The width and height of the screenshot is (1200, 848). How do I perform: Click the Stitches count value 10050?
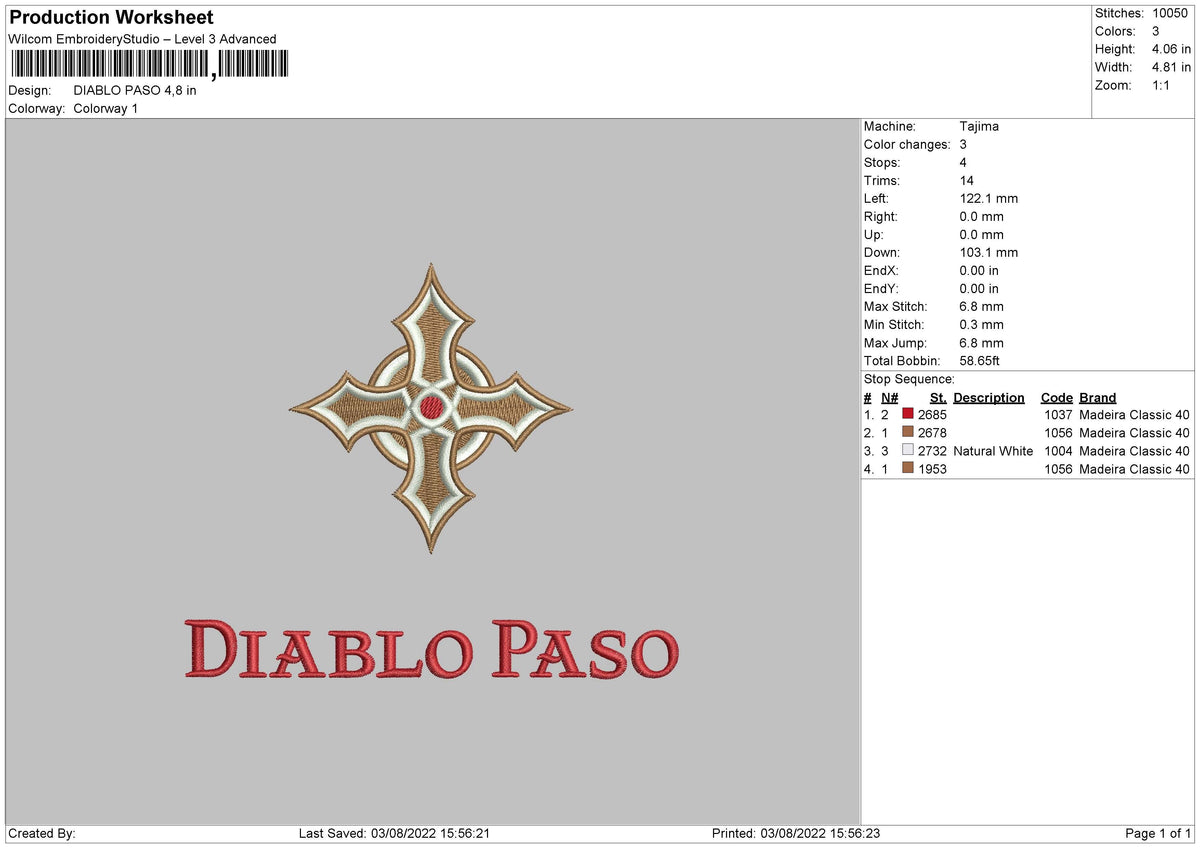coord(1172,13)
